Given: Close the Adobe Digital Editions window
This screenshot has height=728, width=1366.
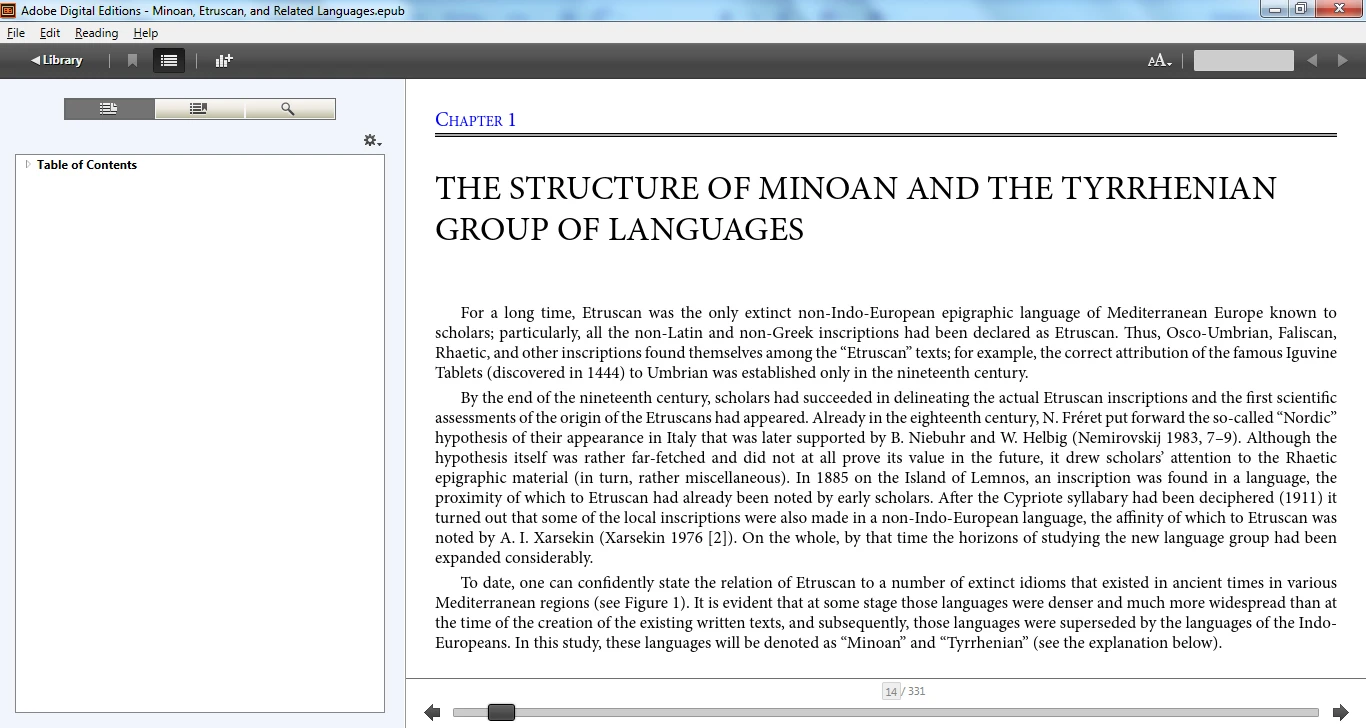Looking at the screenshot, I should pyautogui.click(x=1338, y=9).
